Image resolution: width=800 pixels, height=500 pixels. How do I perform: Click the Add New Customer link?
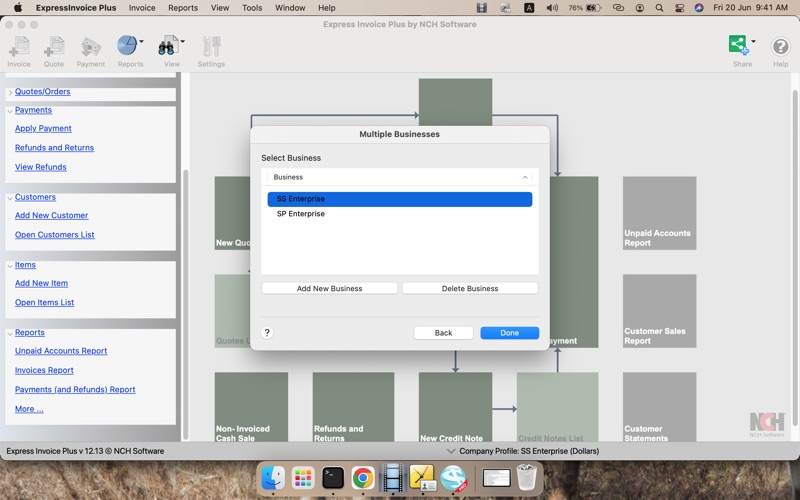52,216
